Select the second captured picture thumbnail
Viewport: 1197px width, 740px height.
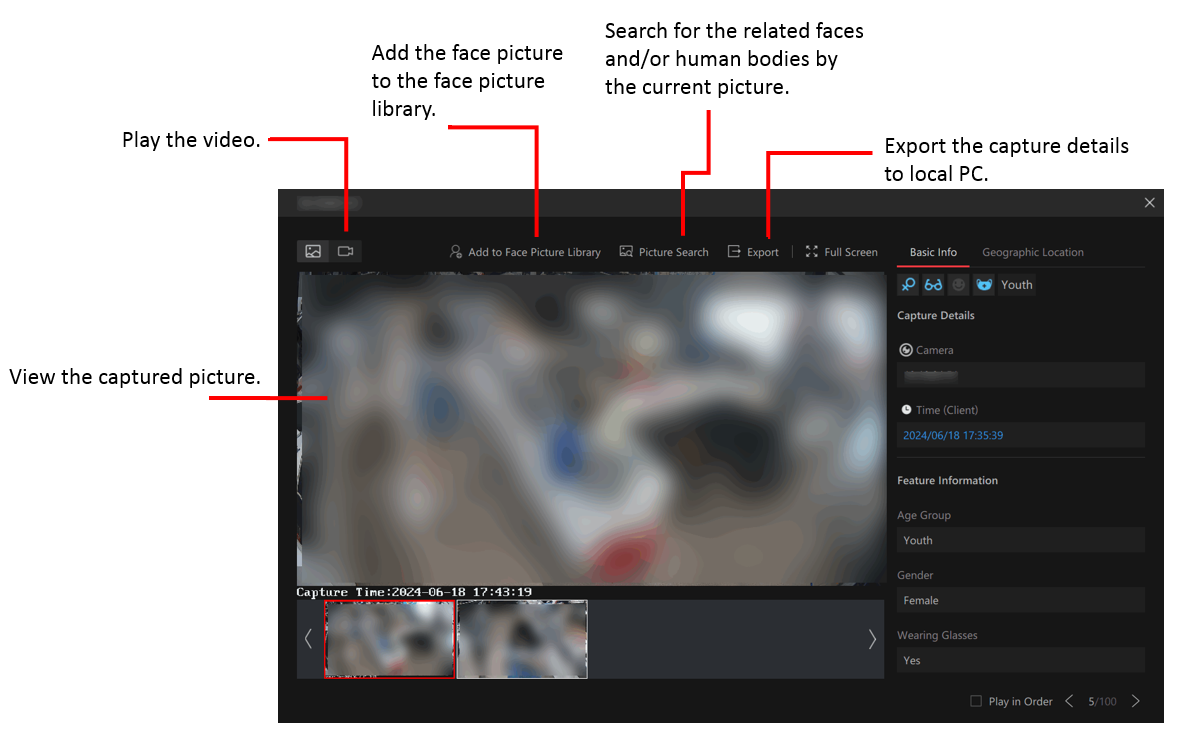522,639
